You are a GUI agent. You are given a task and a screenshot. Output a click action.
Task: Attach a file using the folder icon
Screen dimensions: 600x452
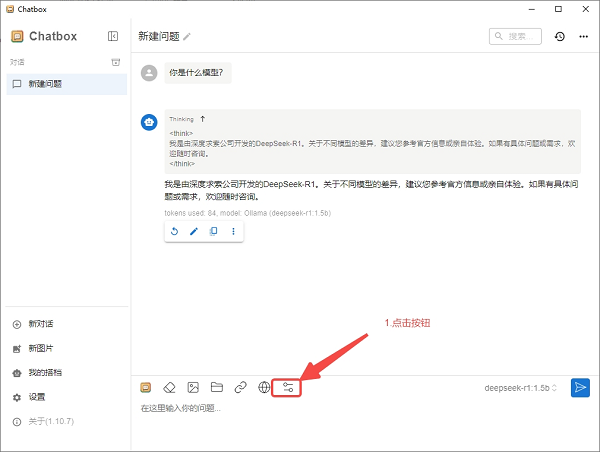(217, 388)
